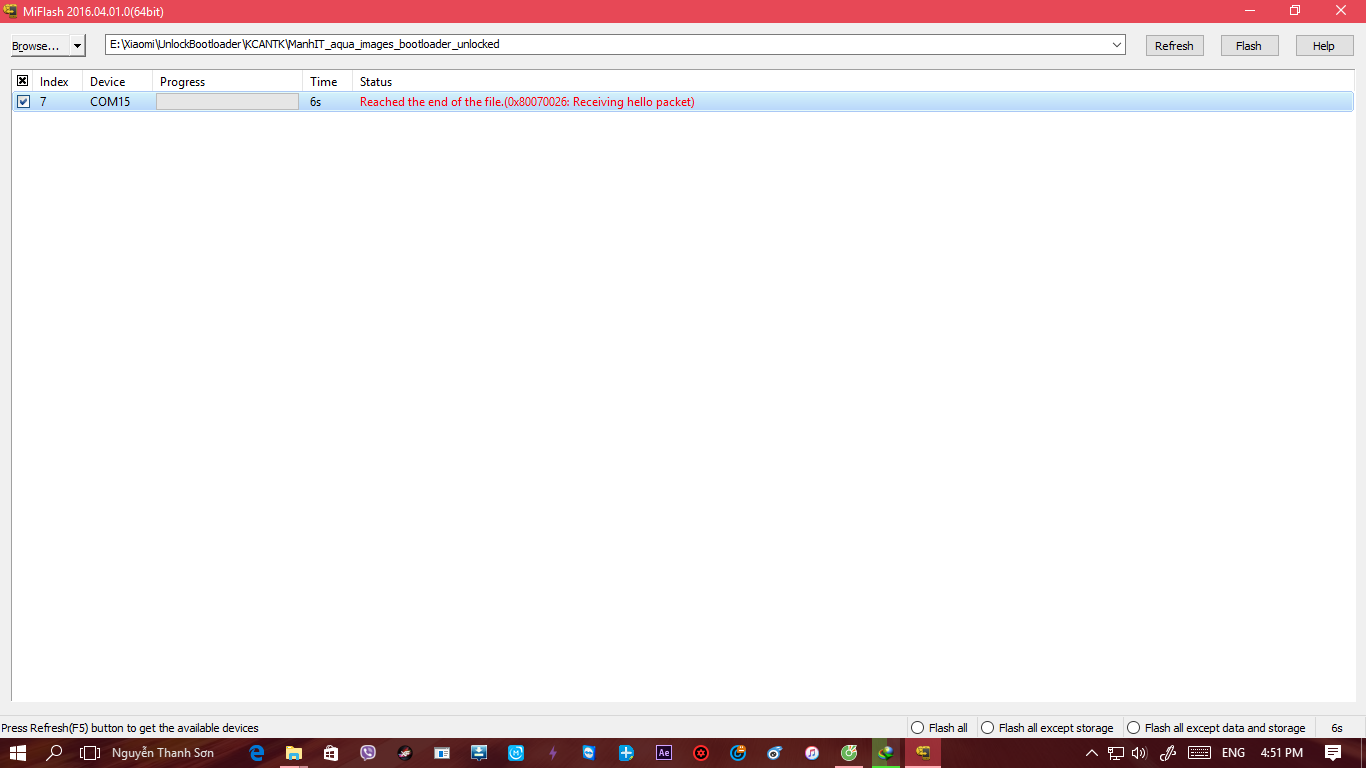This screenshot has width=1366, height=768.
Task: Click the MiFlash icon in the taskbar
Action: [x=923, y=753]
